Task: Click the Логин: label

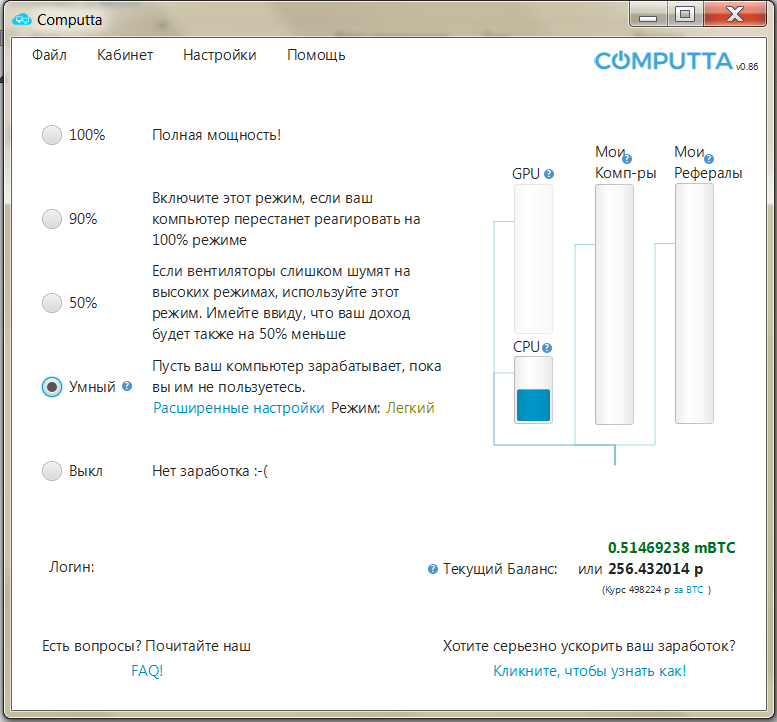Action: click(72, 567)
